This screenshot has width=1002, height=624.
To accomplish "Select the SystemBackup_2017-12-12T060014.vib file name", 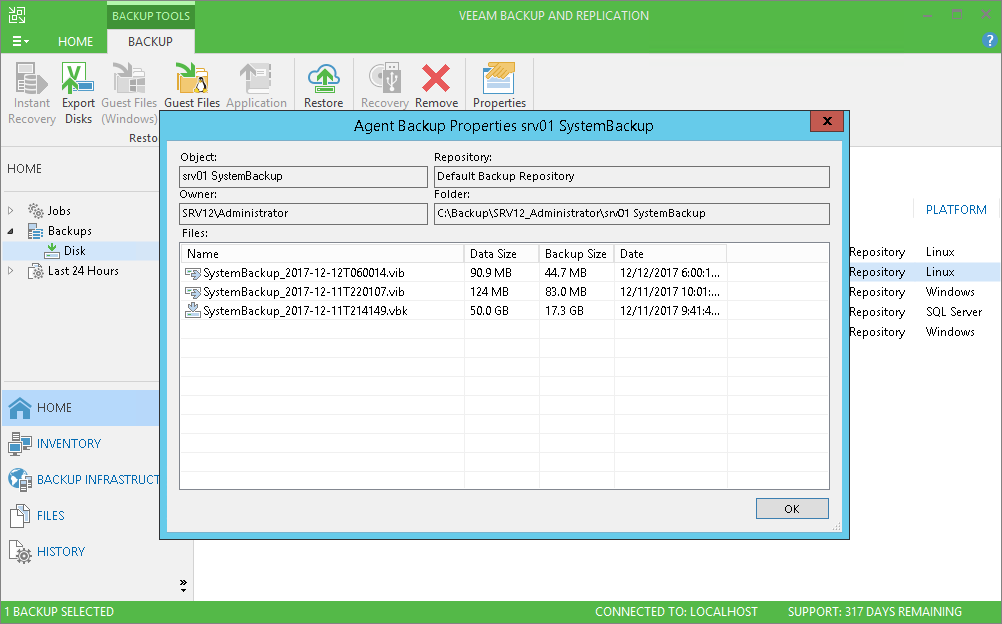I will (304, 273).
